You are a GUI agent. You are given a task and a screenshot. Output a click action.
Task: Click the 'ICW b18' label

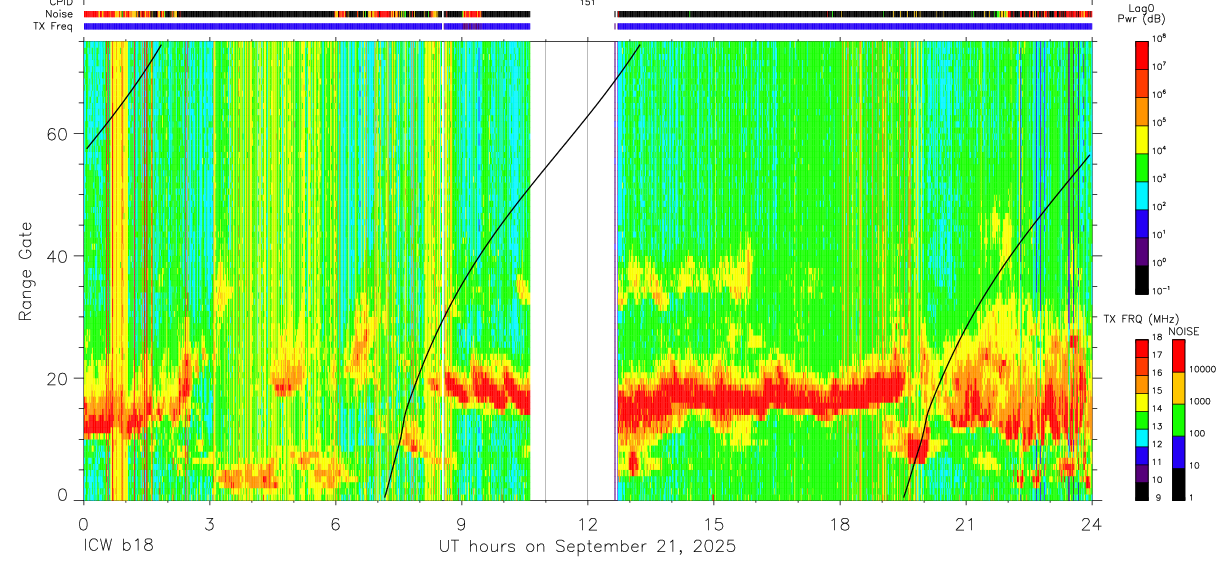pos(118,547)
